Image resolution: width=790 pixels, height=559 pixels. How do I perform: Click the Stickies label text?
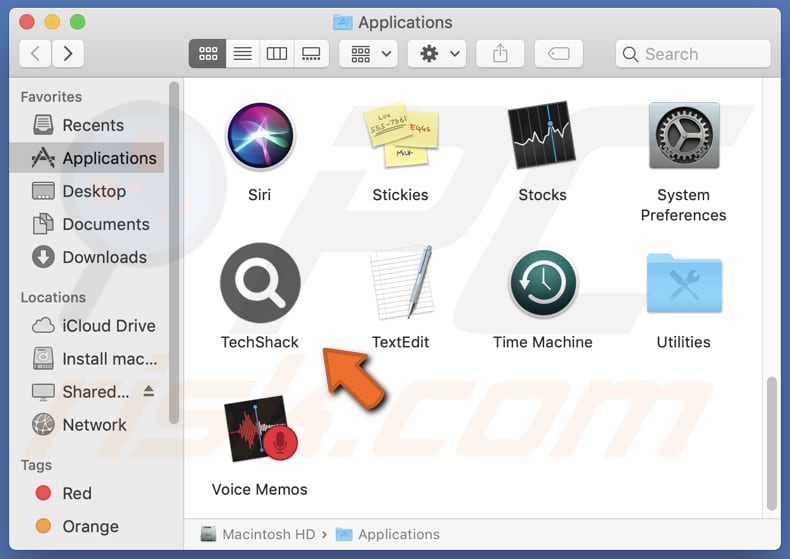(401, 195)
